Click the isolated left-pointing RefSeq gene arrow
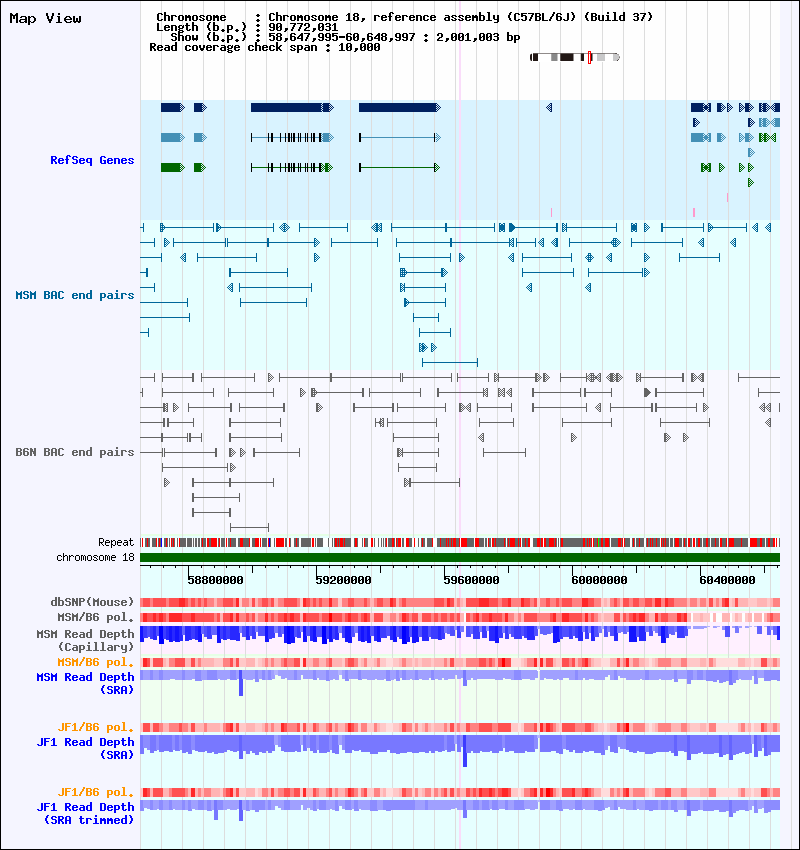Viewport: 800px width, 850px height. point(549,107)
